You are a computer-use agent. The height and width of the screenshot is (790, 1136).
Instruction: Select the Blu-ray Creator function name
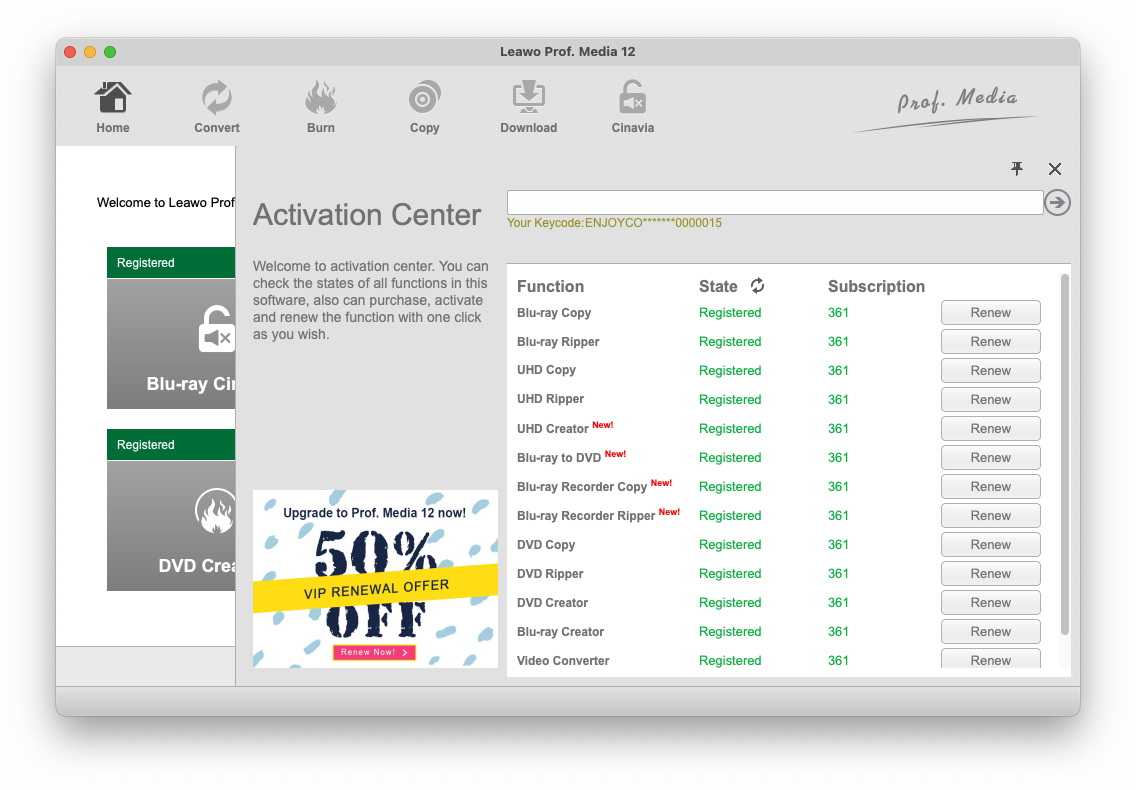click(560, 631)
